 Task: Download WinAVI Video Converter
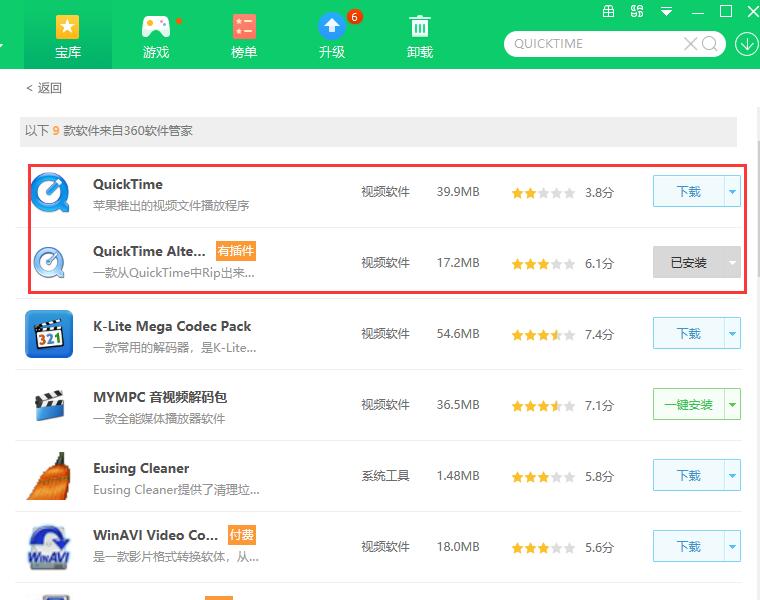tap(688, 546)
